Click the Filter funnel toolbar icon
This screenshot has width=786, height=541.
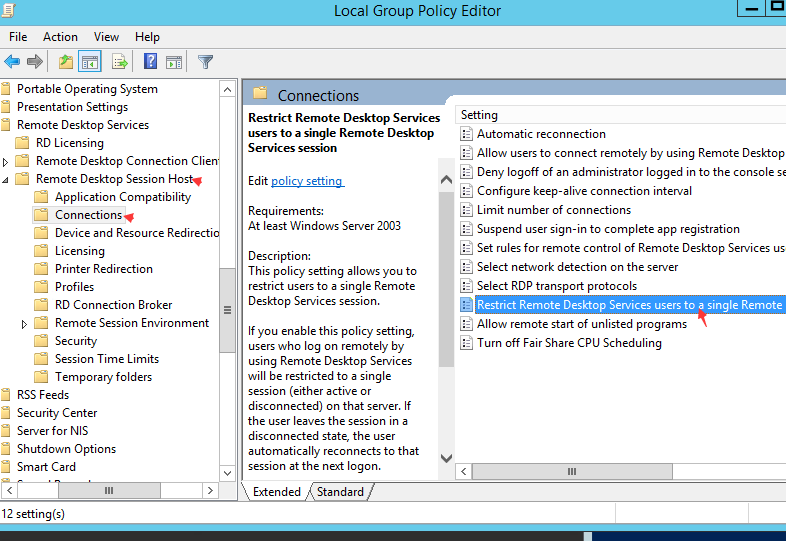(206, 62)
